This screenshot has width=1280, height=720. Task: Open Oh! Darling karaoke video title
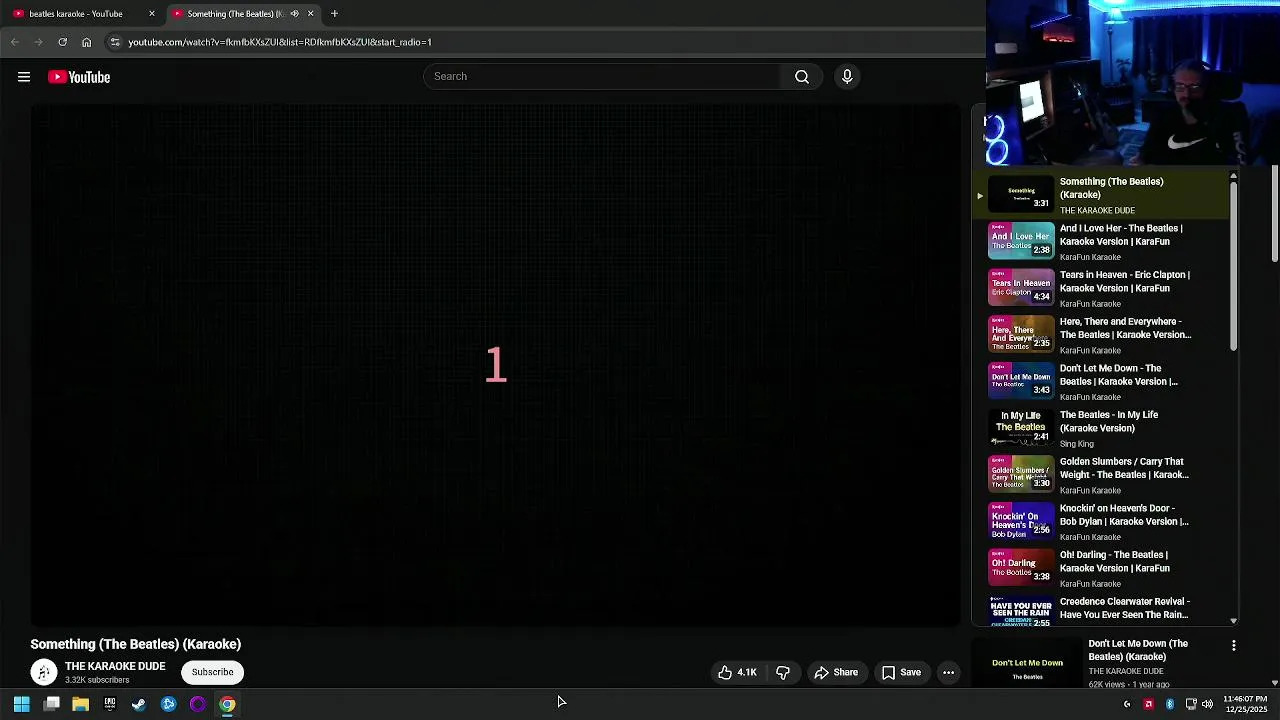[x=1115, y=561]
